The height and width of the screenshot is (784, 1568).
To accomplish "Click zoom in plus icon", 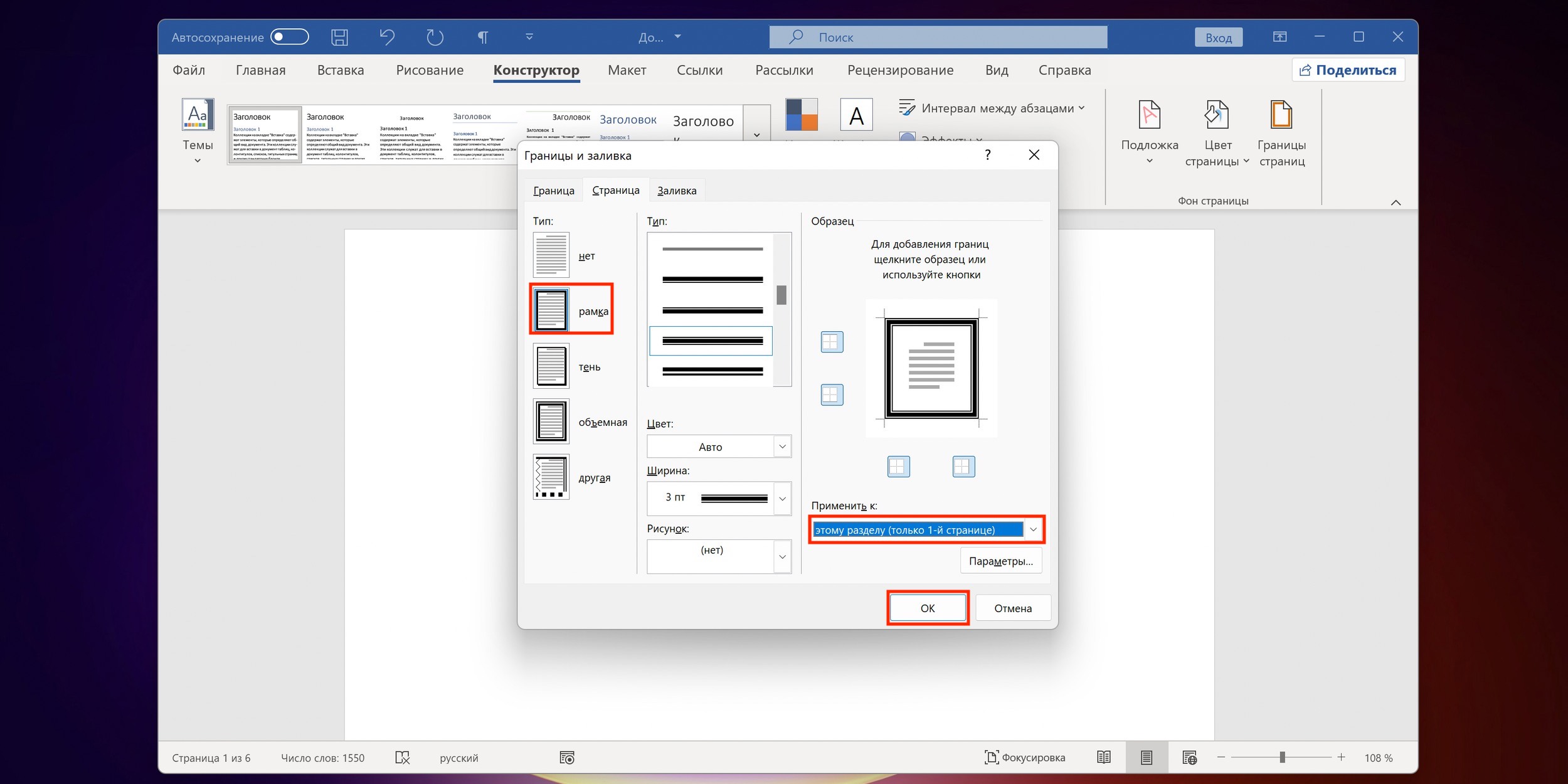I will pyautogui.click(x=1341, y=758).
